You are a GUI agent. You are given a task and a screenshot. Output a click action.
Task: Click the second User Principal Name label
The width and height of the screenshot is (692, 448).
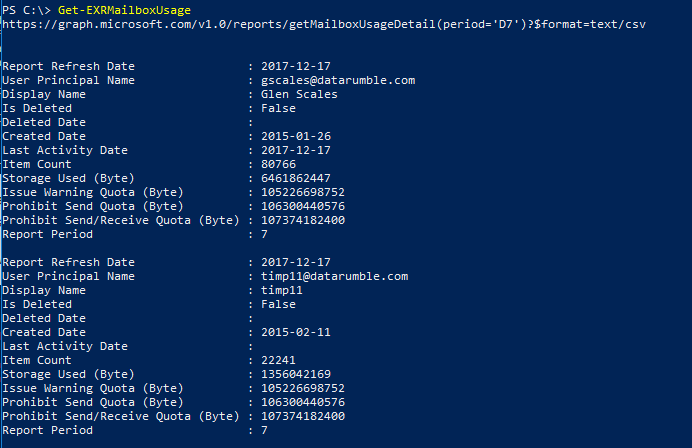(x=68, y=276)
